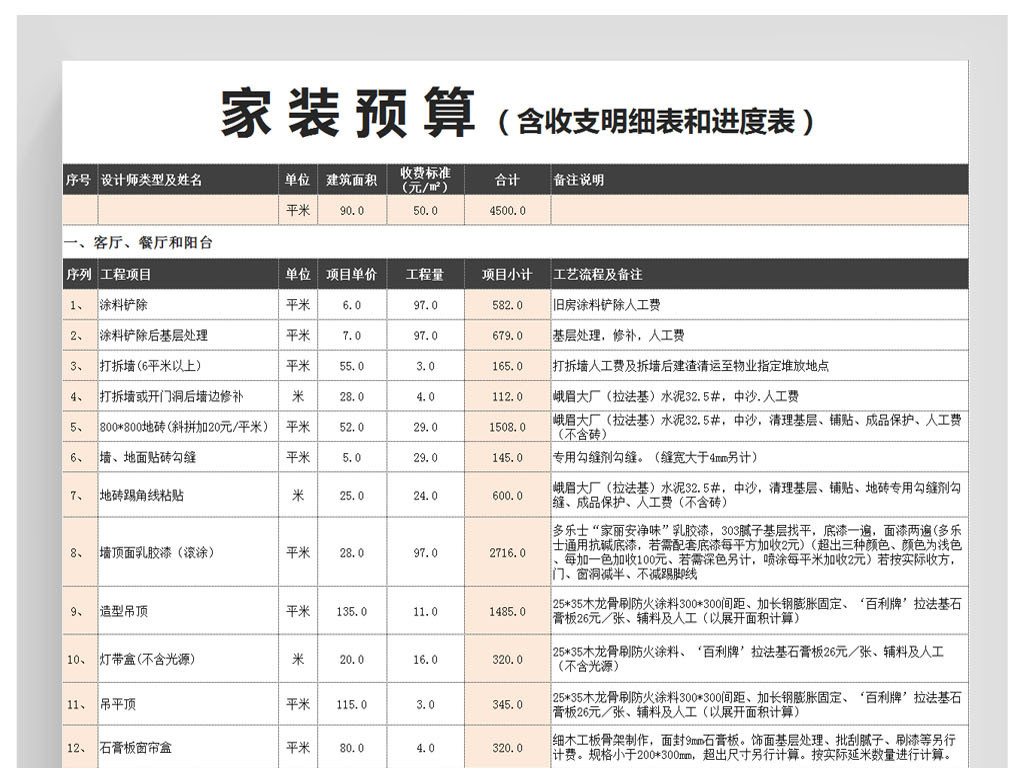Screen dimensions: 1024x768
Task: Select the 工程量 column header
Action: [426, 272]
